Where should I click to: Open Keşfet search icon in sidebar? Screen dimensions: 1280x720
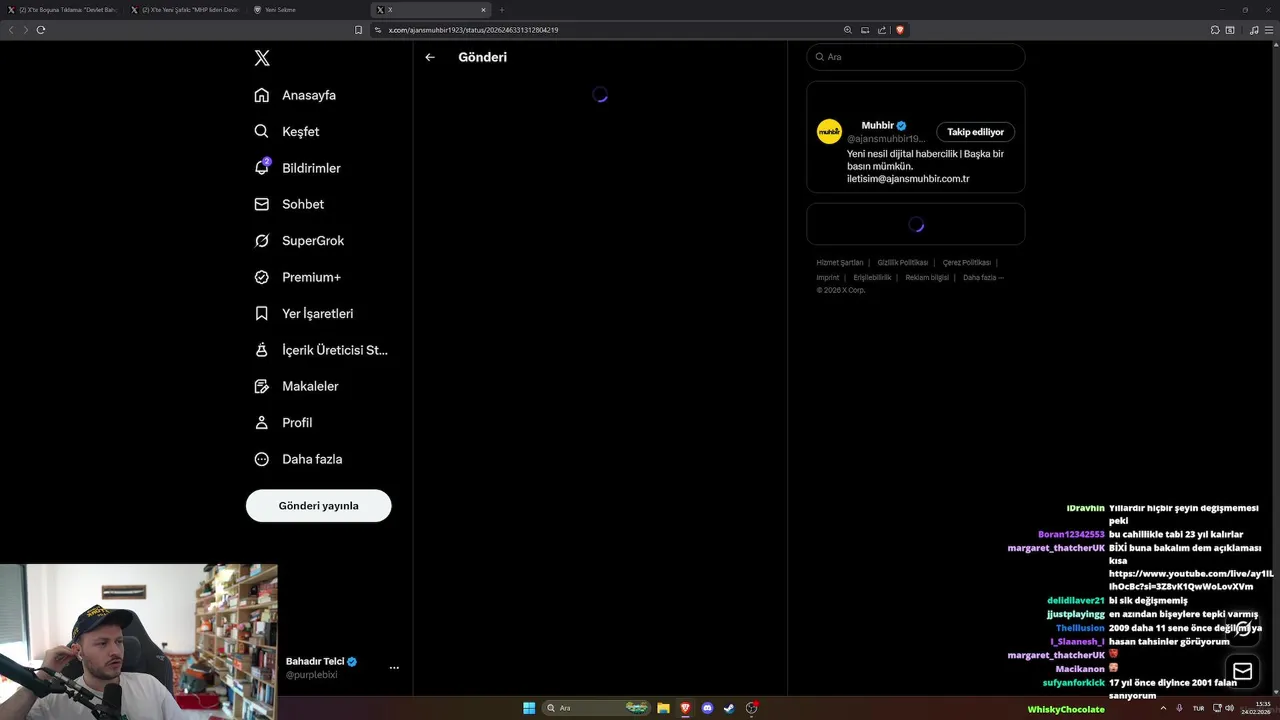[x=262, y=131]
